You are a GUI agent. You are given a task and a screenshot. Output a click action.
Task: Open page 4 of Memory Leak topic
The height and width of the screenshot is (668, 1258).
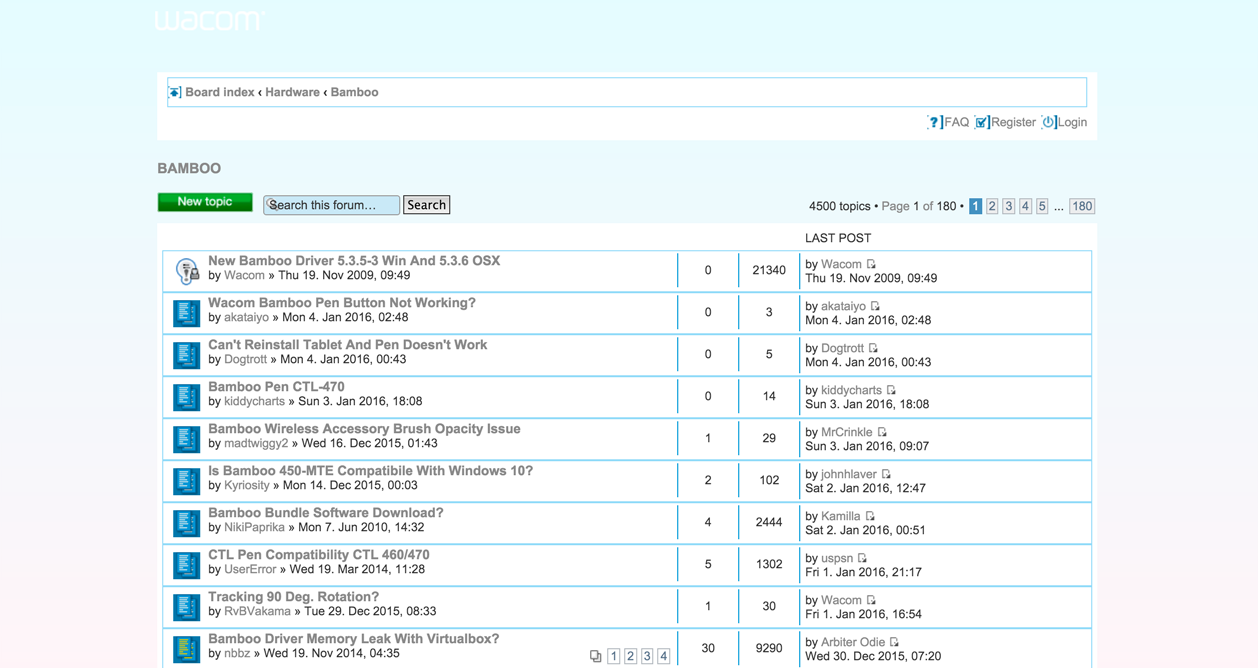click(x=664, y=657)
